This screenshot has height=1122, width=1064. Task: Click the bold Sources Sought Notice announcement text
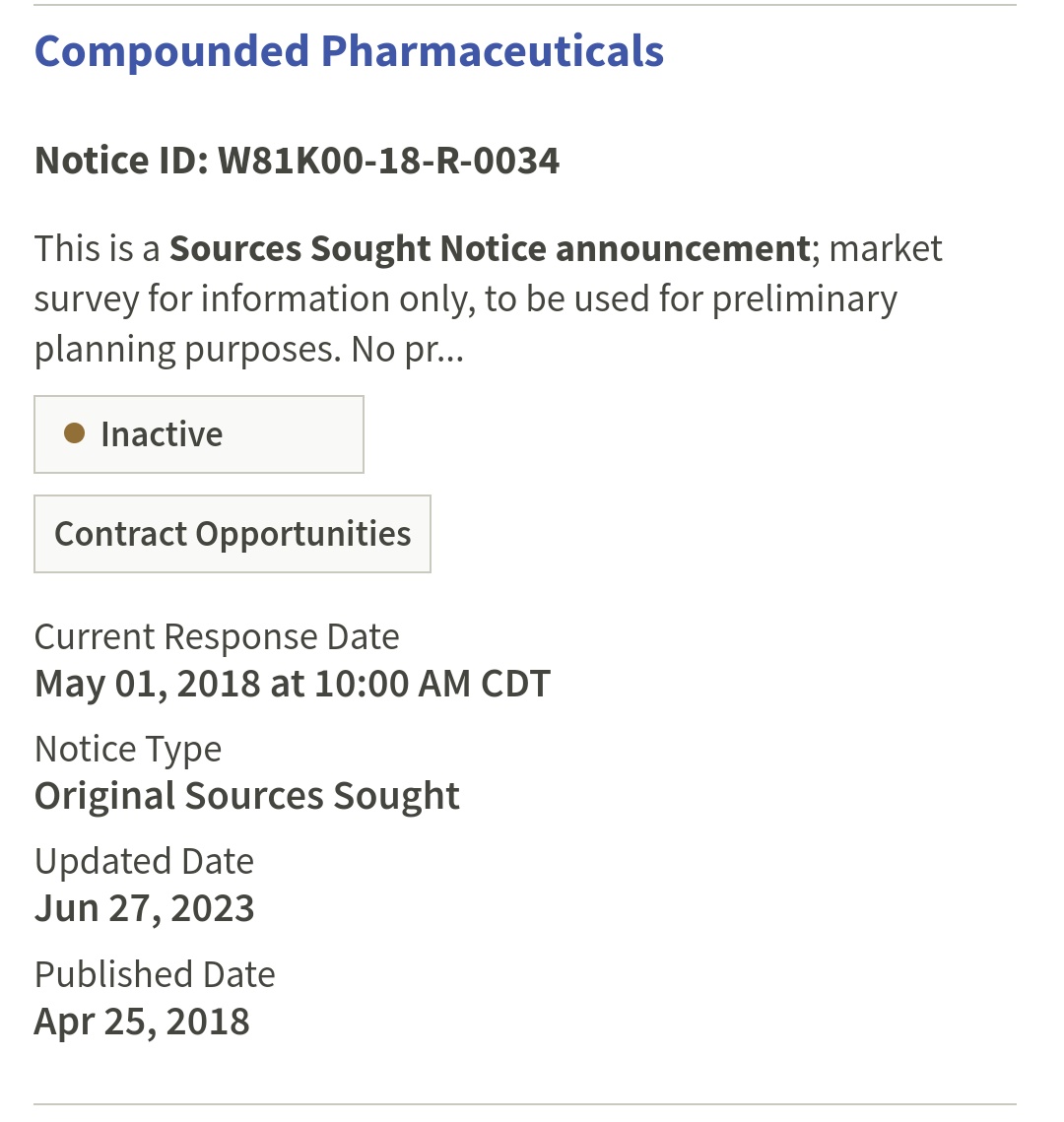489,249
